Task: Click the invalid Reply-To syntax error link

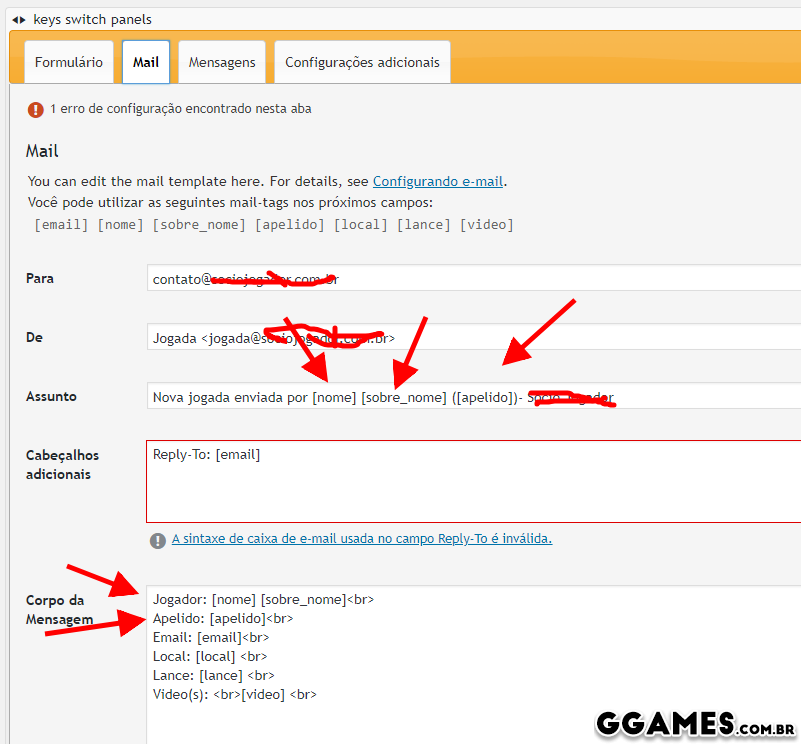Action: 362,539
